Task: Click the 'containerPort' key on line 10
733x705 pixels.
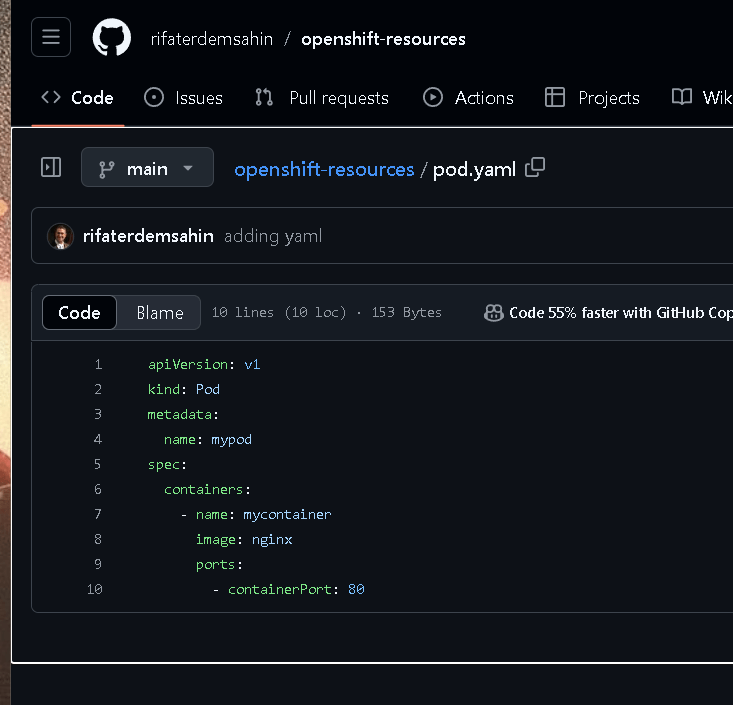Action: (280, 589)
